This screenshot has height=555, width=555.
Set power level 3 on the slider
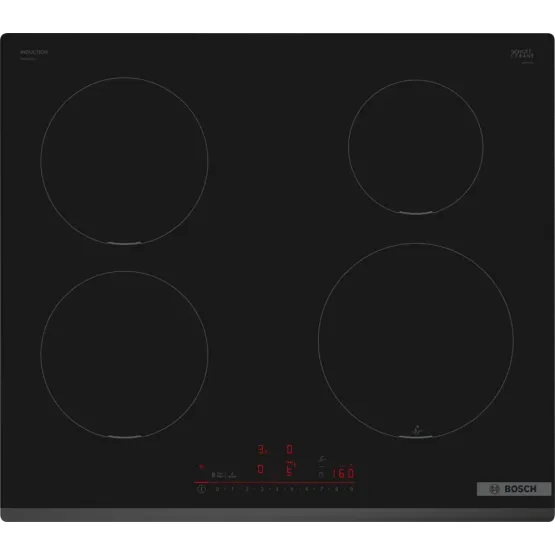tap(262, 489)
